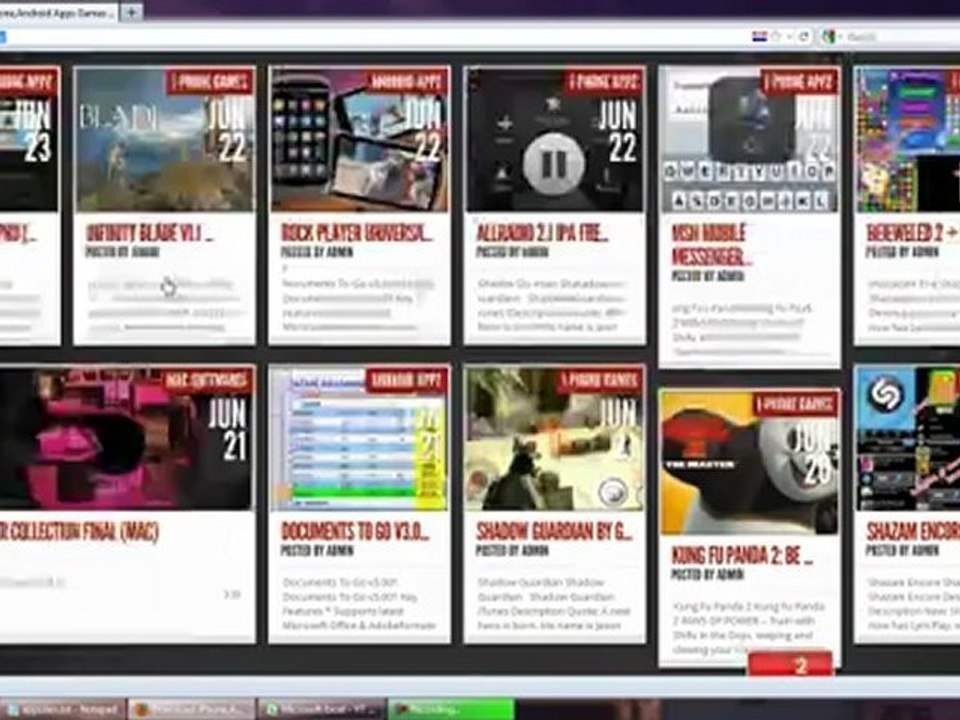
Task: Click the bookmark star icon in address bar
Action: click(776, 37)
